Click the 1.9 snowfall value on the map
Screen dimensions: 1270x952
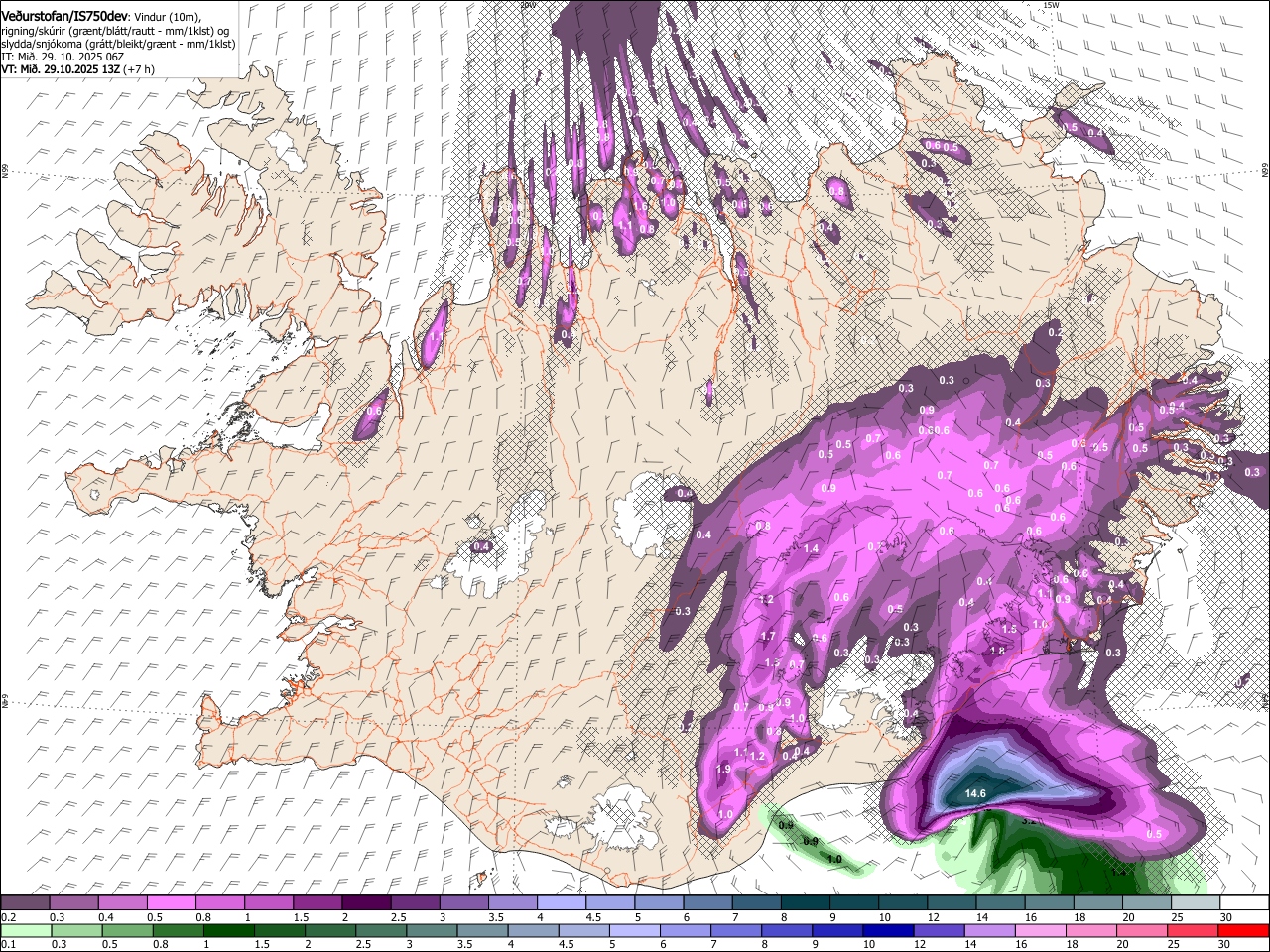(723, 769)
